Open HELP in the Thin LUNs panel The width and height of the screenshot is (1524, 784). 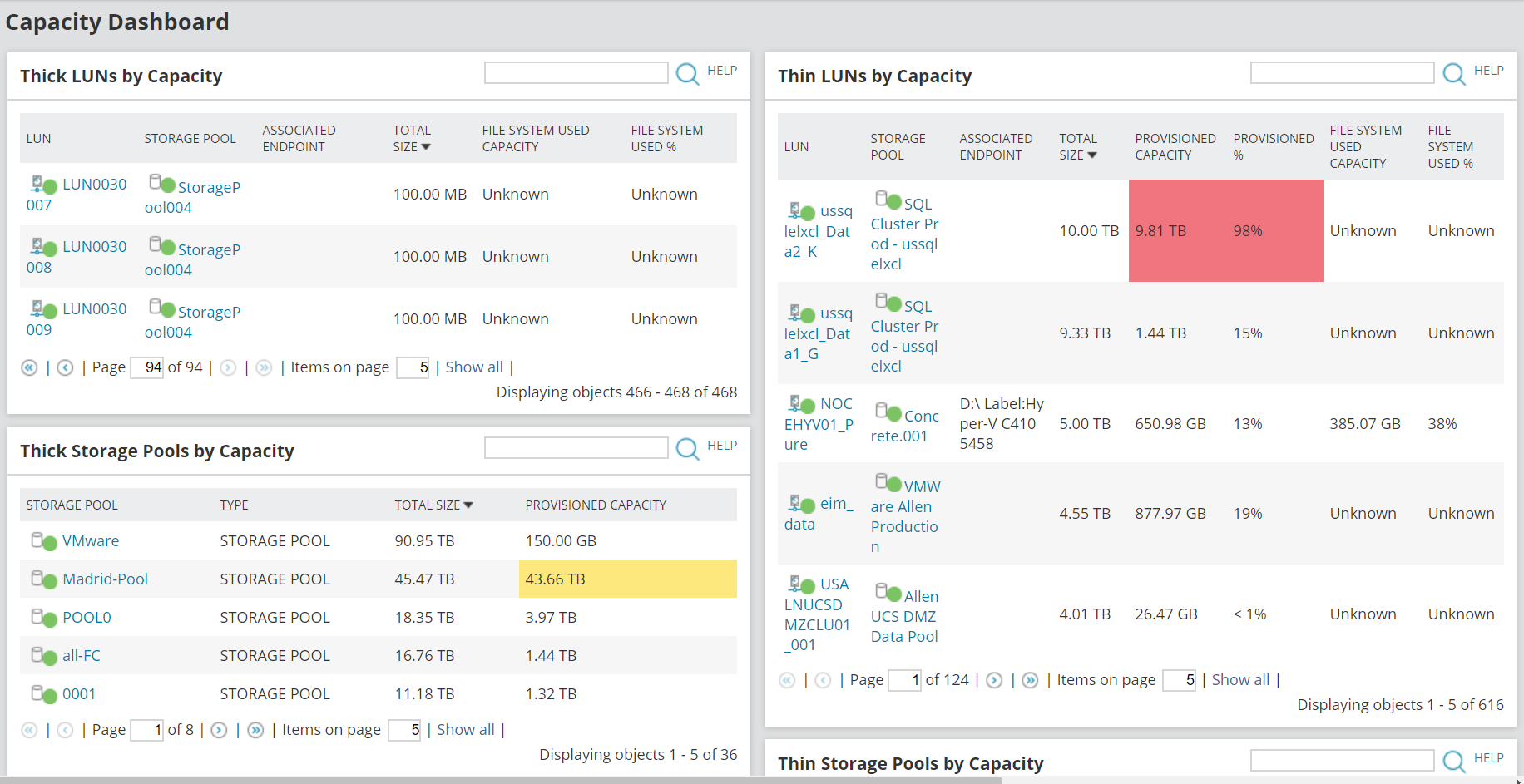pyautogui.click(x=1488, y=71)
